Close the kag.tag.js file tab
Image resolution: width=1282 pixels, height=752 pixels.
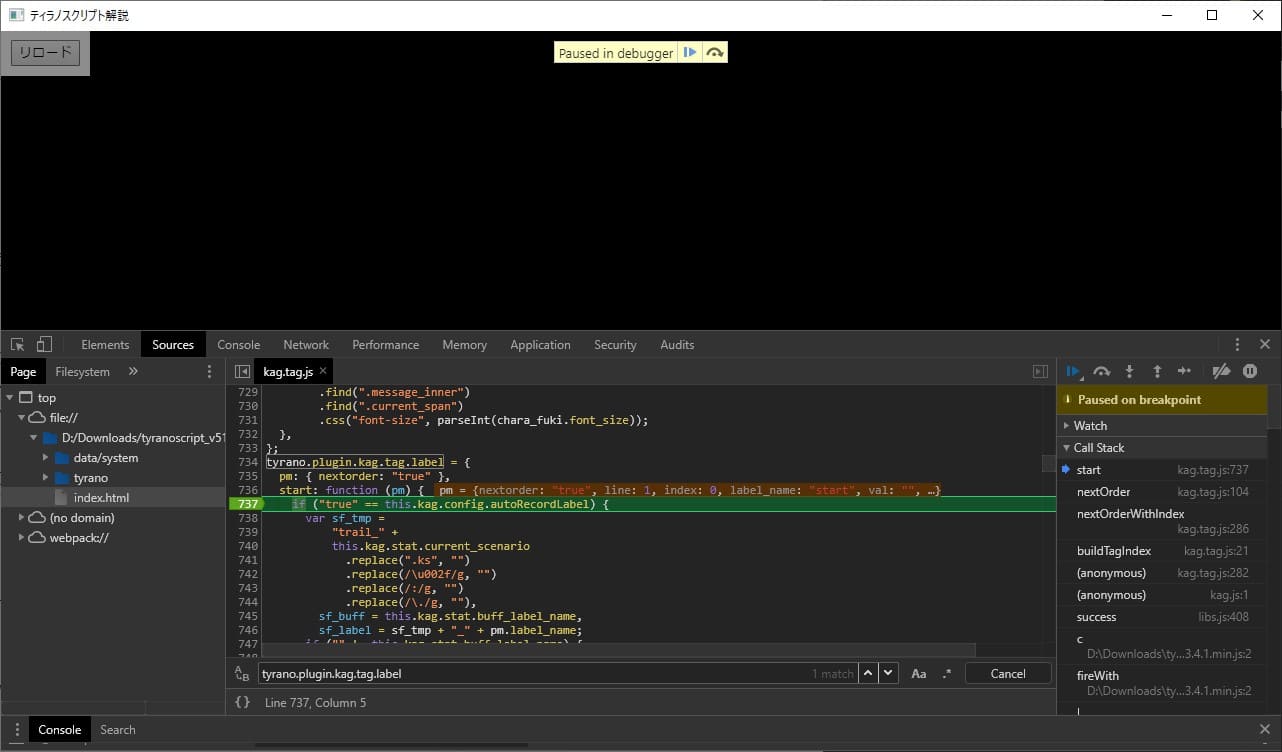323,371
